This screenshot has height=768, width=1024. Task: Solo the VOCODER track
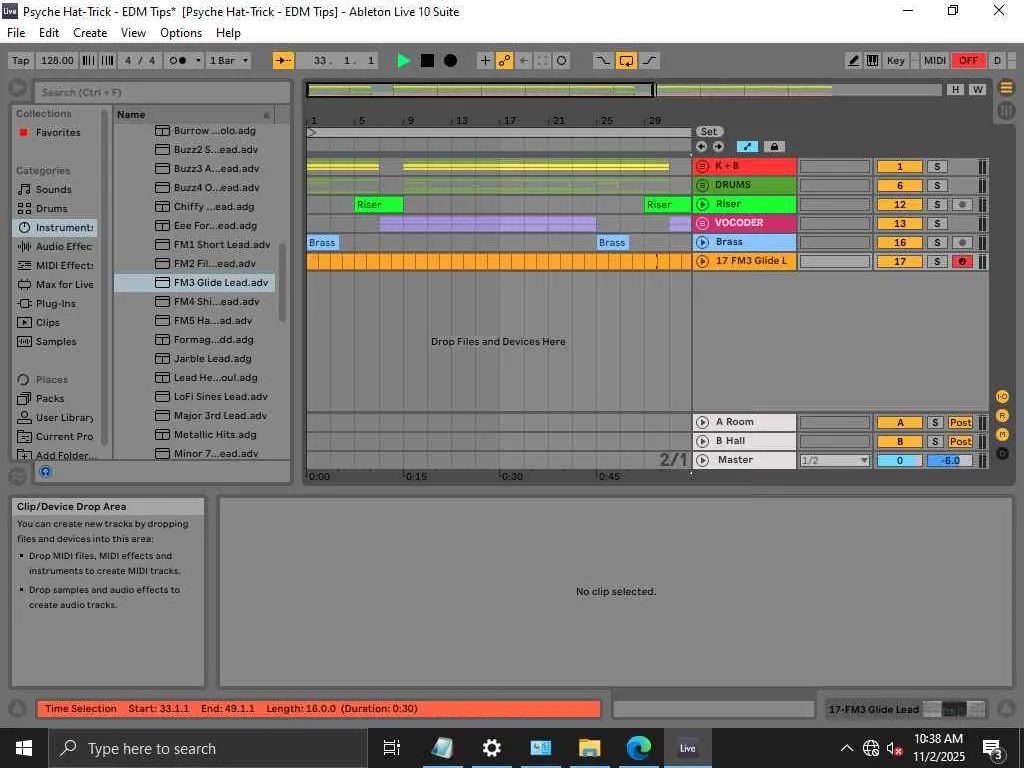coord(936,223)
